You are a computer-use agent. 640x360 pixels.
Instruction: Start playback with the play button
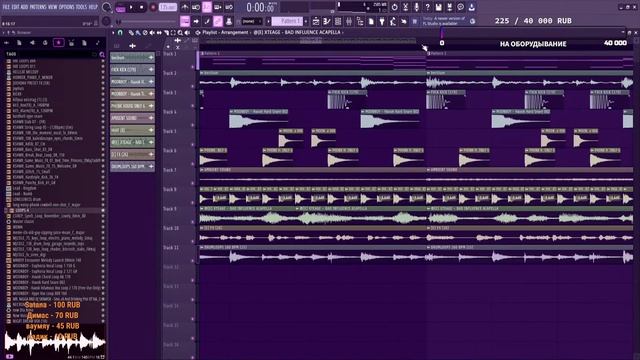tap(131, 7)
